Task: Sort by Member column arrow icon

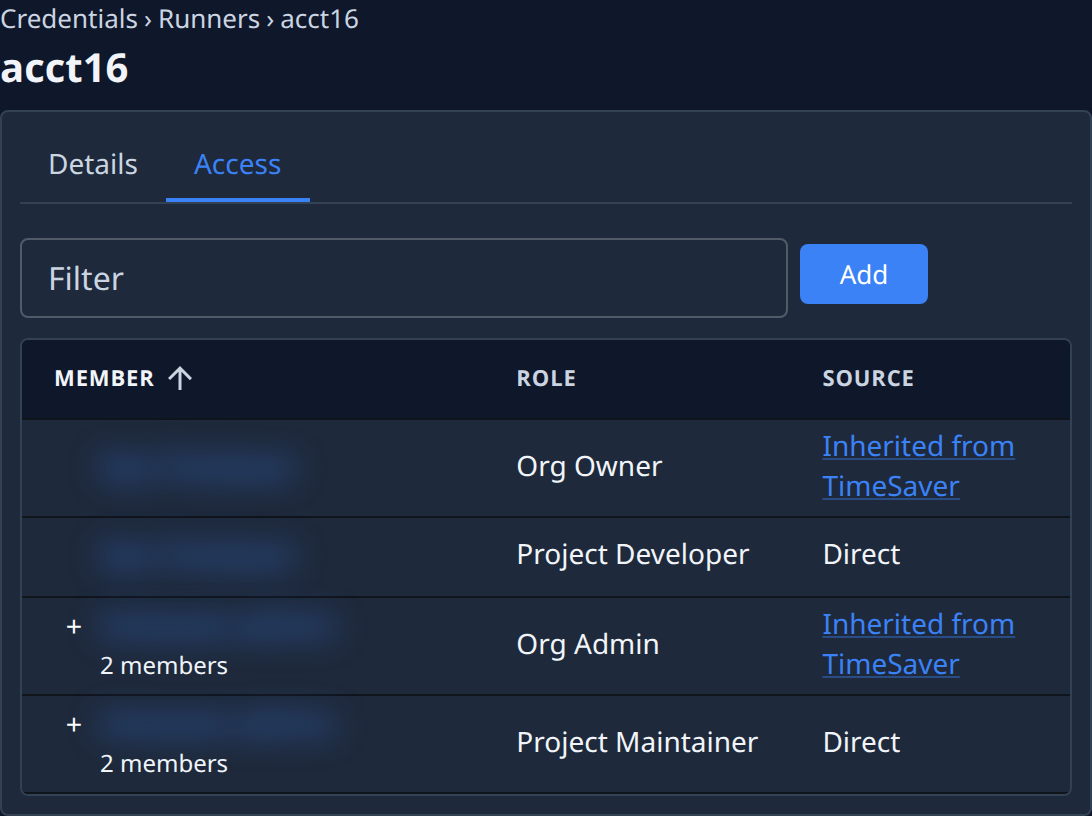Action: click(x=180, y=378)
